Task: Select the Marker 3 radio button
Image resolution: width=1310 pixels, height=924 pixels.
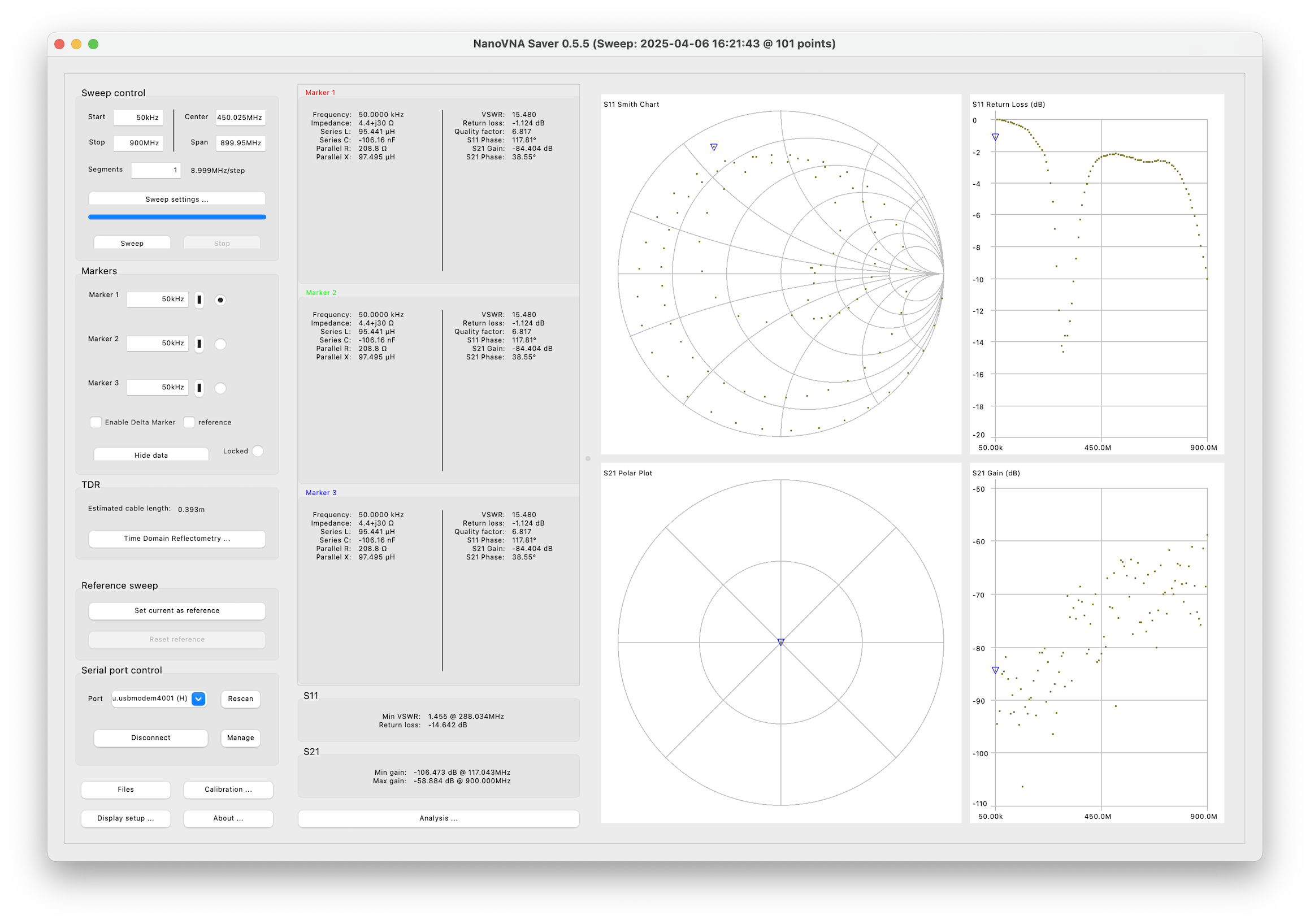Action: (220, 388)
